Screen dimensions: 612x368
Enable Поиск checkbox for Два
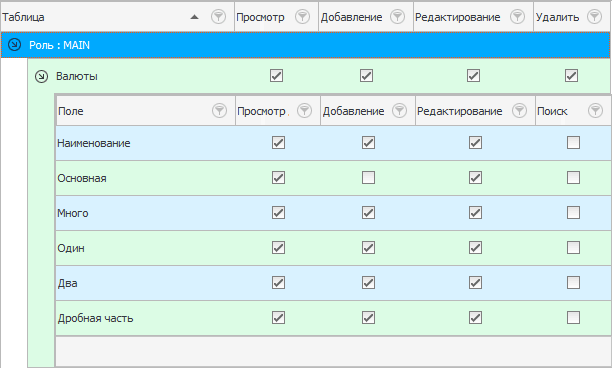tap(573, 283)
